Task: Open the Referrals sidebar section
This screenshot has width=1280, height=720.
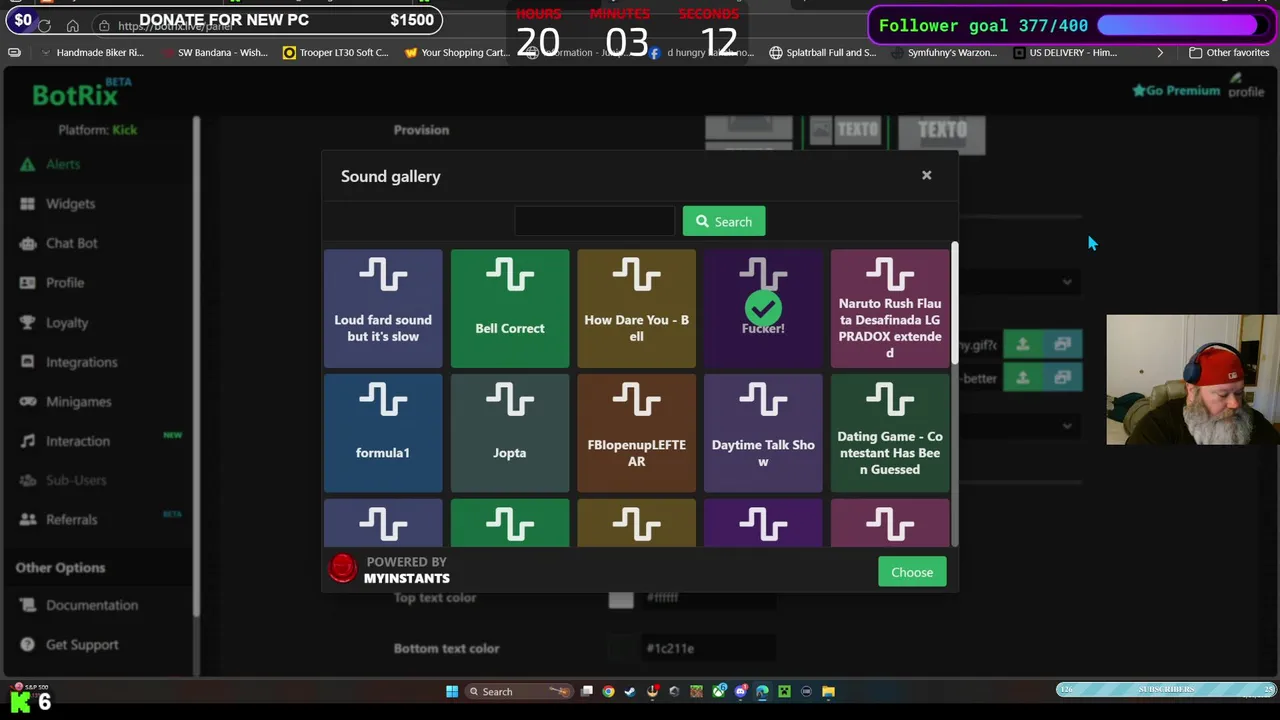Action: point(71,520)
